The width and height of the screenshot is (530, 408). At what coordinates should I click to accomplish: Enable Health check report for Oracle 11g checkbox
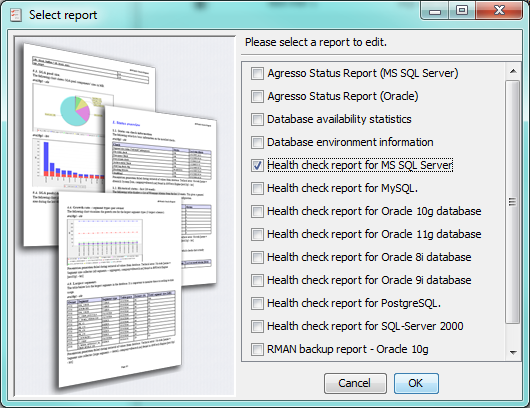click(257, 234)
